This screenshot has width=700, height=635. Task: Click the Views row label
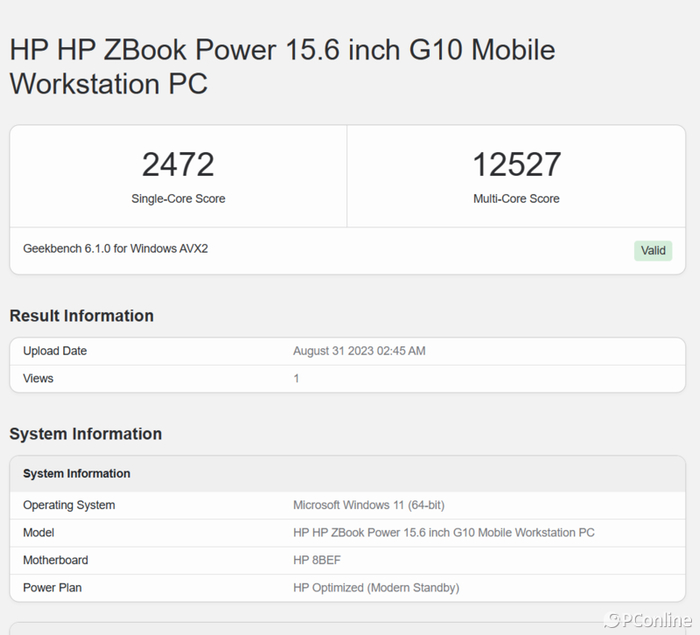38,379
